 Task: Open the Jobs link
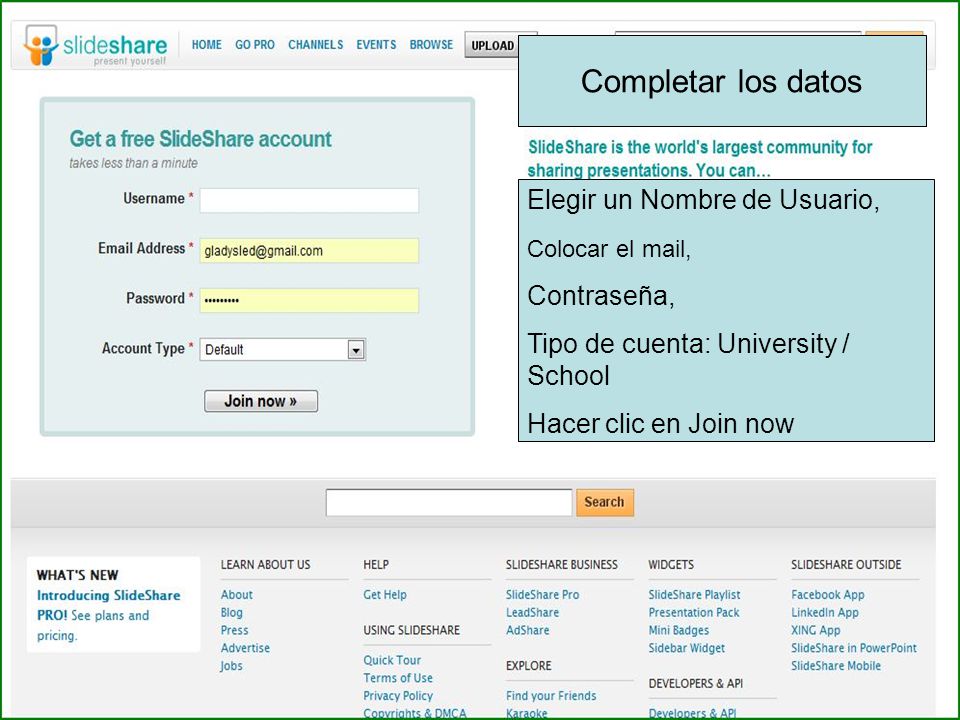click(231, 666)
